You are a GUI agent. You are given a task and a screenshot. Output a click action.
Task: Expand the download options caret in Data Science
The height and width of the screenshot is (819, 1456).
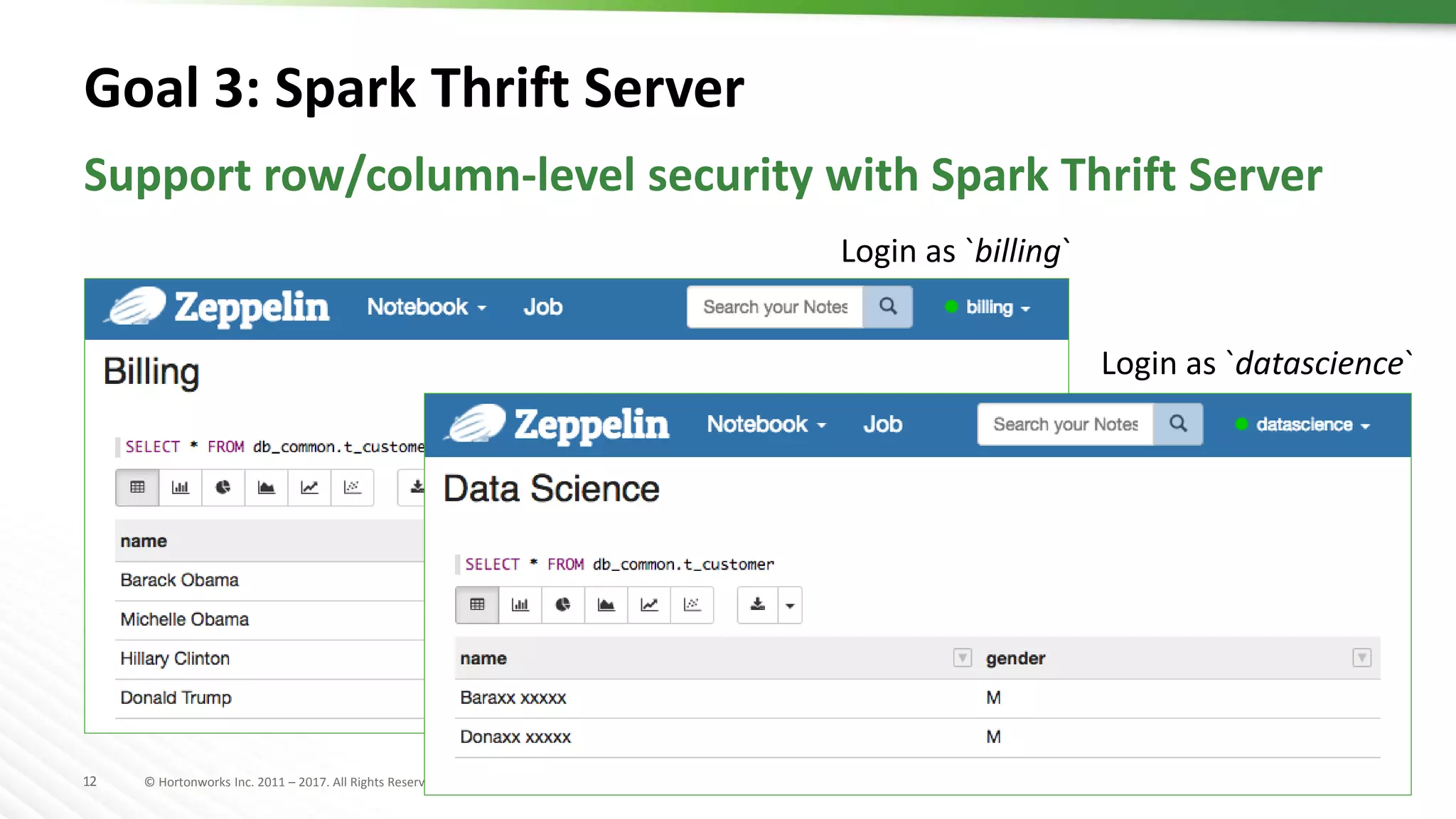click(x=790, y=605)
